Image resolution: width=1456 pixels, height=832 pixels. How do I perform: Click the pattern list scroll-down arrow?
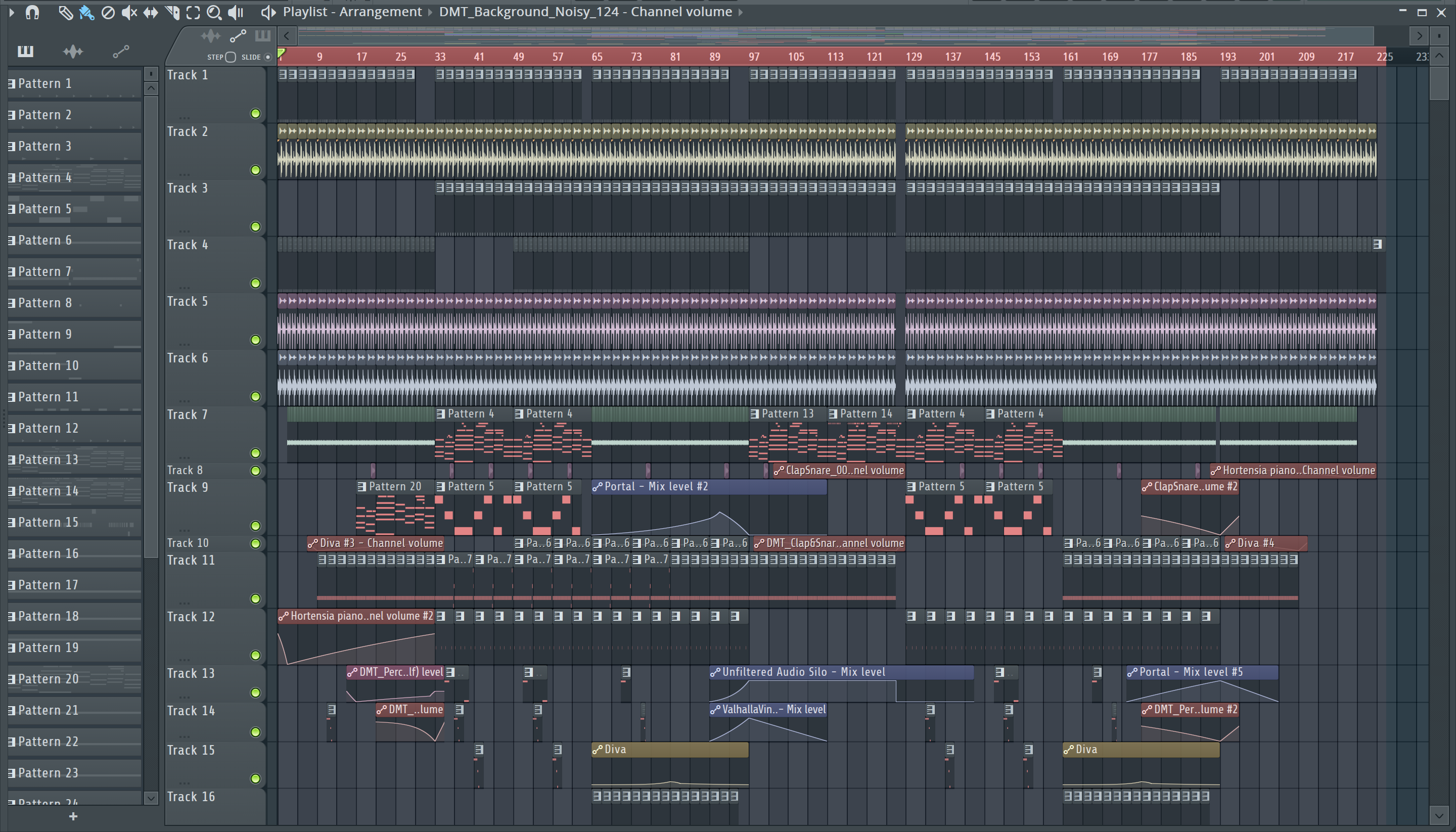click(x=151, y=798)
